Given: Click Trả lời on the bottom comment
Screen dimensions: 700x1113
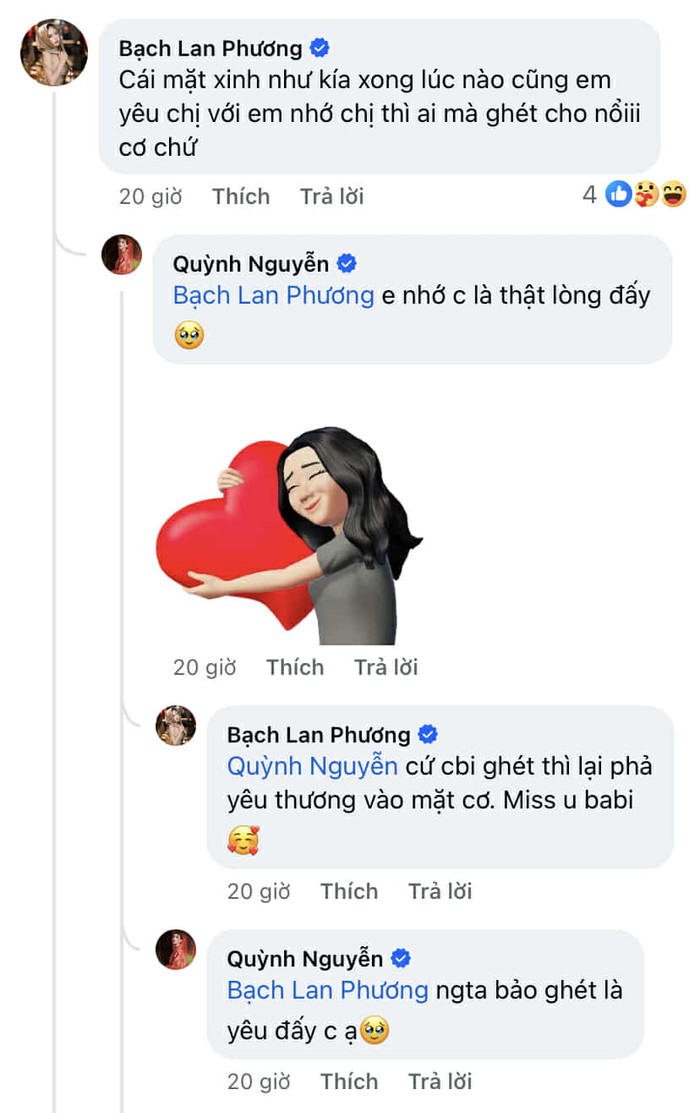Looking at the screenshot, I should (x=440, y=1081).
